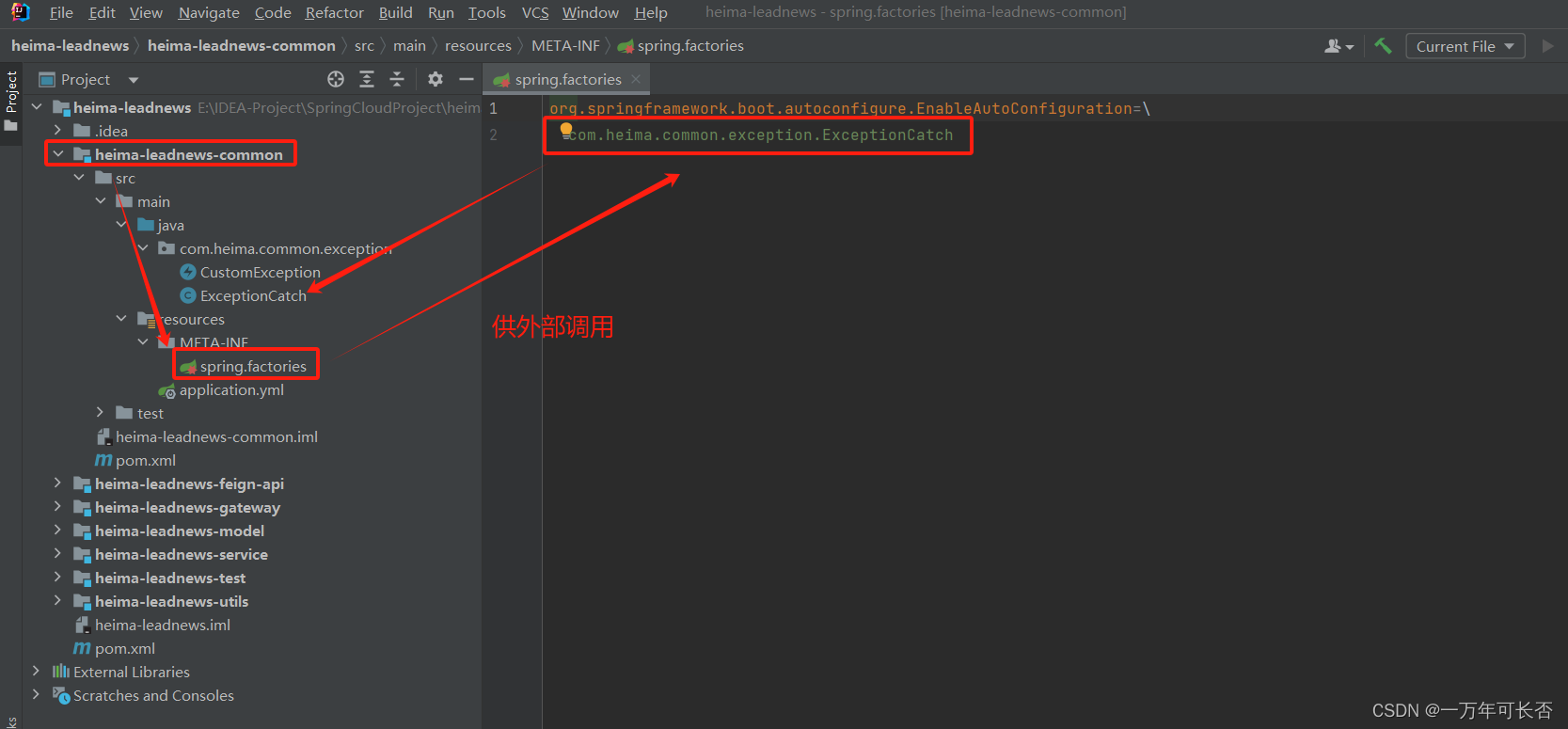Viewport: 1568px width, 729px height.
Task: Click the Expand All icon in the Project panel
Action: point(367,79)
